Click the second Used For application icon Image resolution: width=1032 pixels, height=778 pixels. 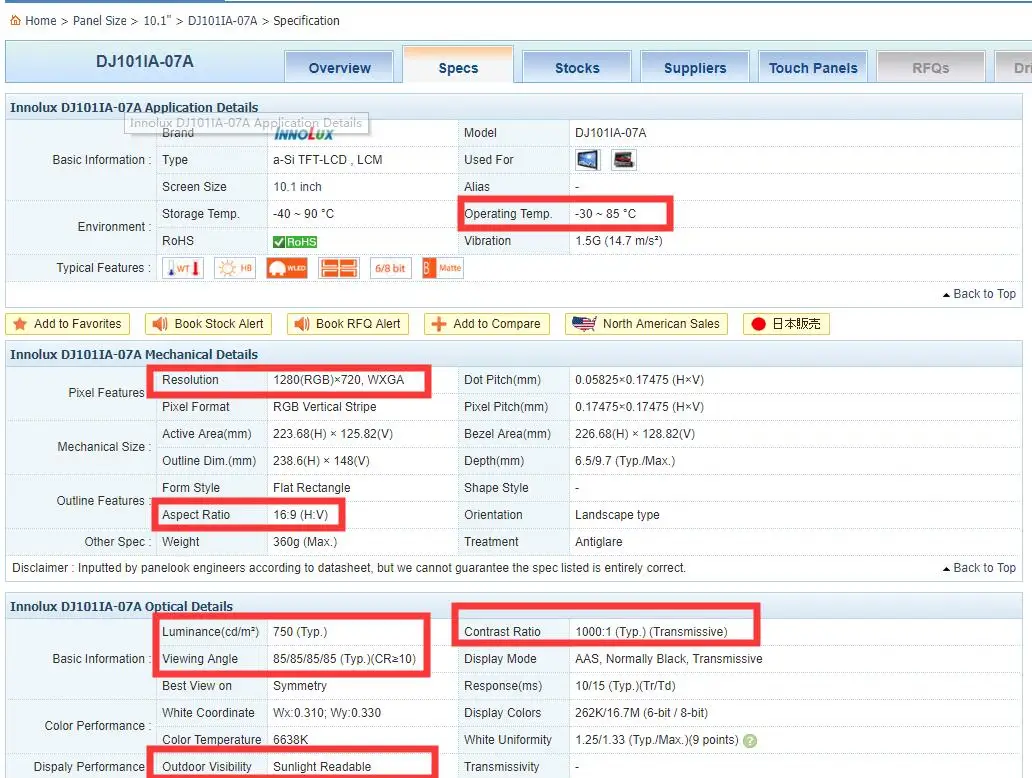[623, 160]
